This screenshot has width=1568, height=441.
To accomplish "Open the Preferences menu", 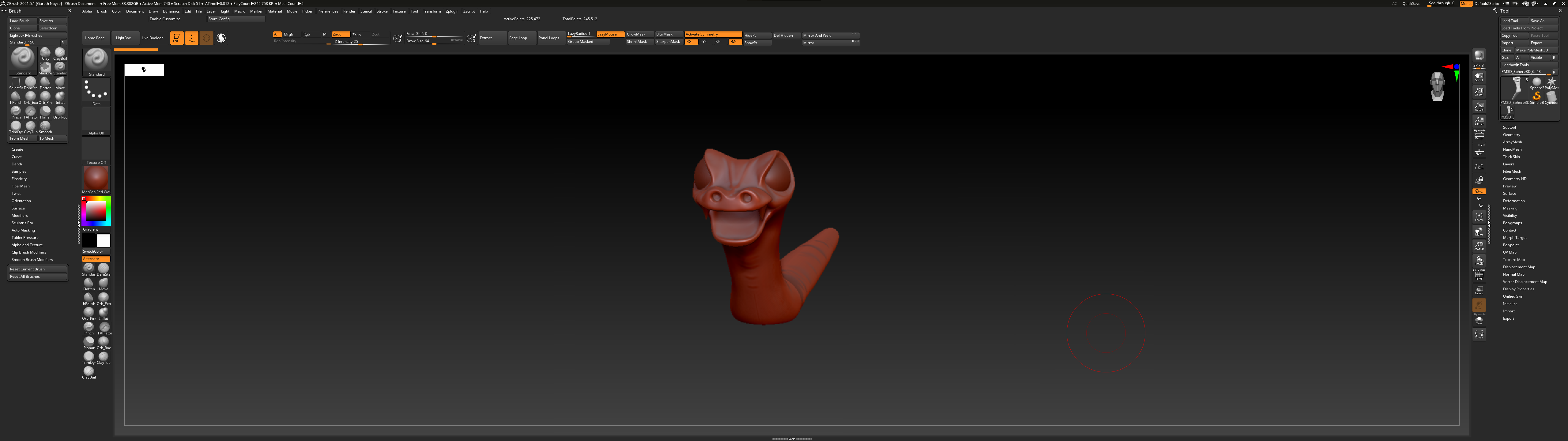I will tap(327, 11).
